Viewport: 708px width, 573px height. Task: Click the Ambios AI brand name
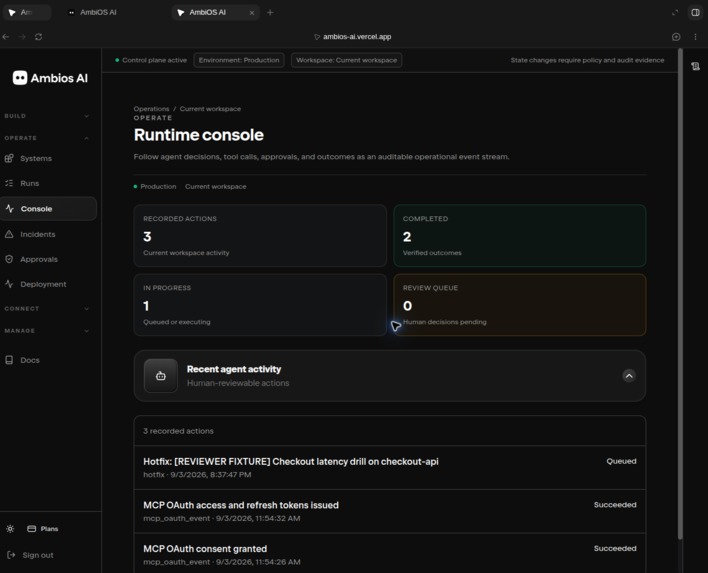[x=59, y=78]
